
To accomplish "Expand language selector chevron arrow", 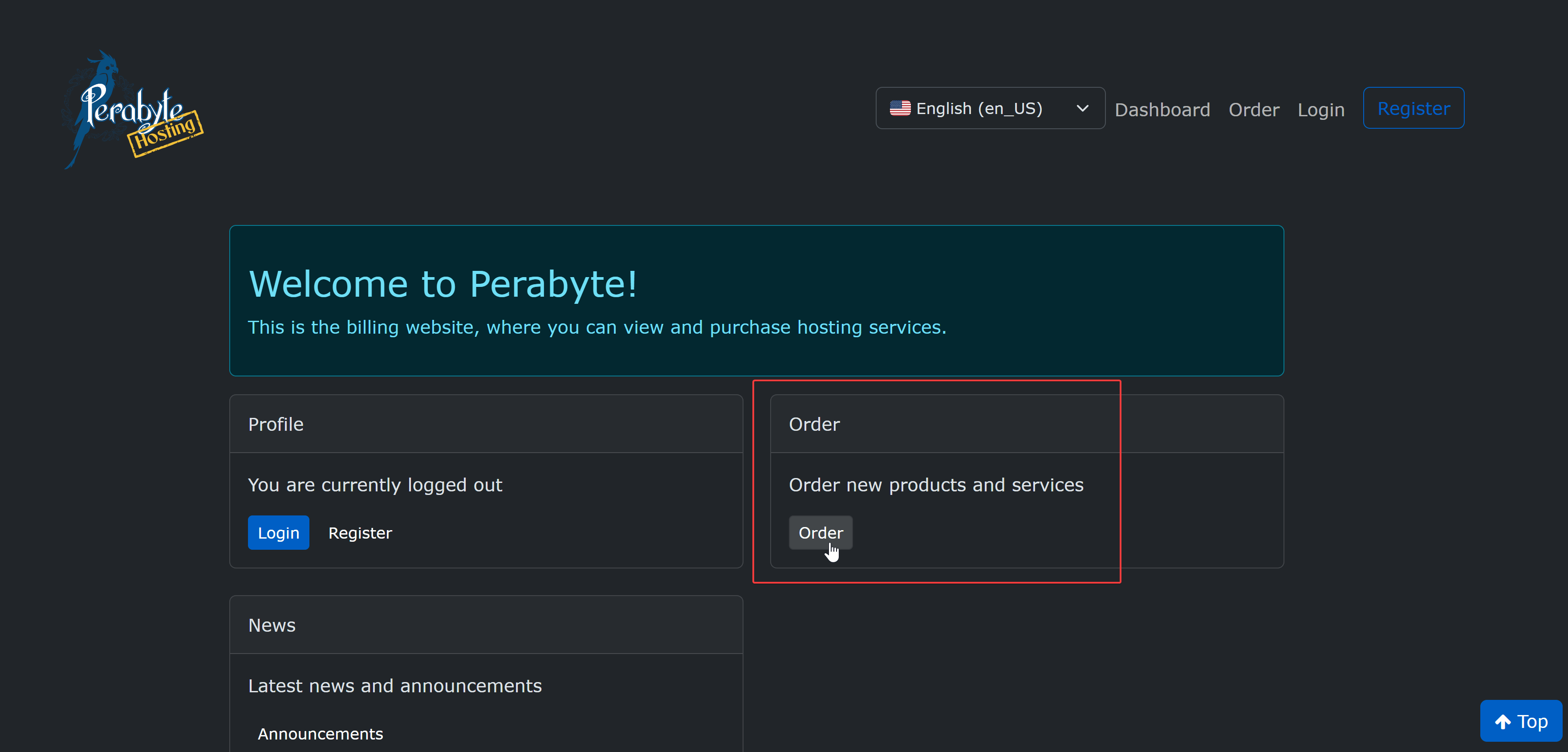I will click(x=1082, y=108).
